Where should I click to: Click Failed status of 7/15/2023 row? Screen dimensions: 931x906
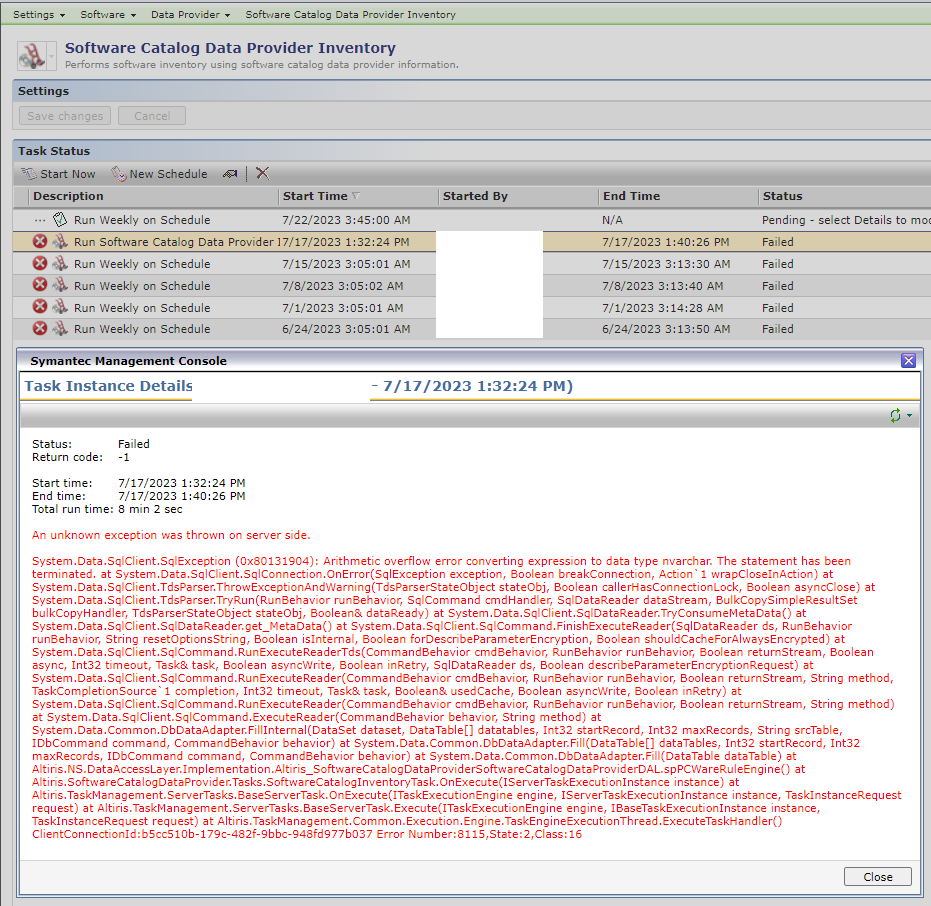tap(777, 264)
